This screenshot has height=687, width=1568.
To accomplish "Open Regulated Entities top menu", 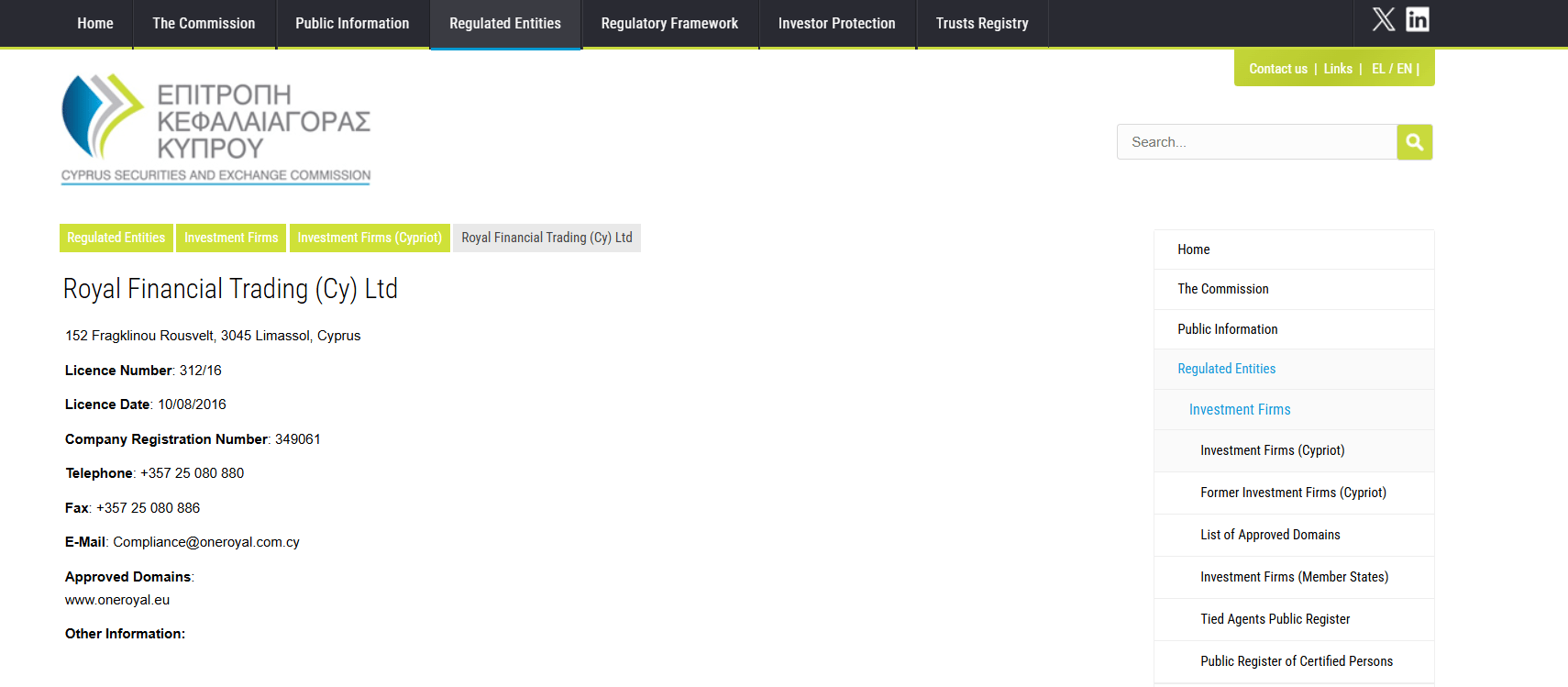I will [505, 24].
